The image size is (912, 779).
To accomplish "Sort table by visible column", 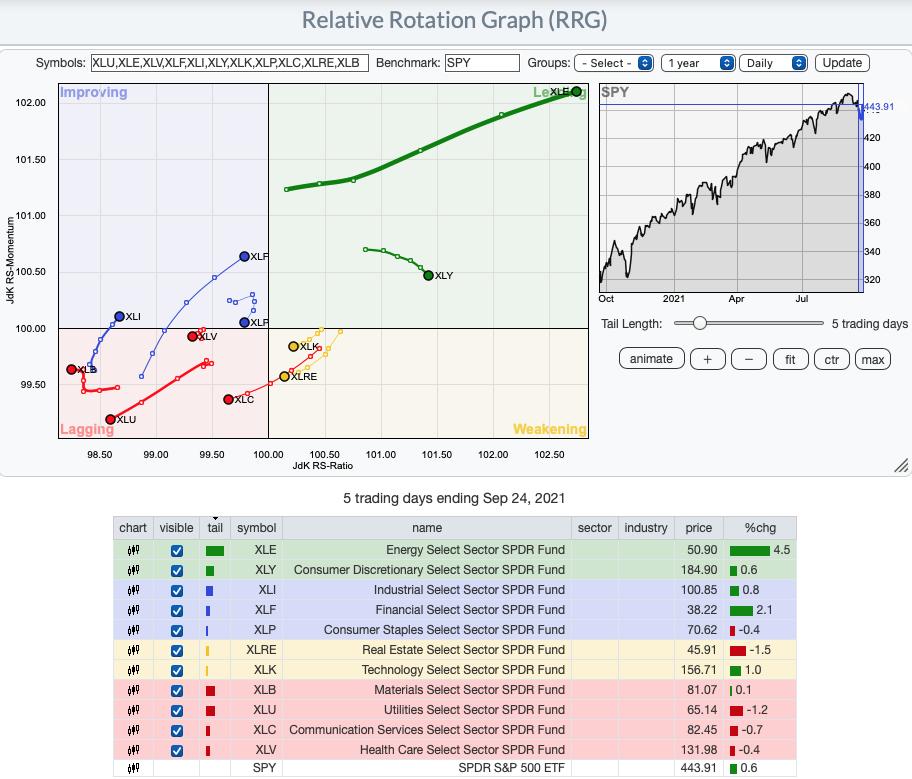I will click(176, 528).
